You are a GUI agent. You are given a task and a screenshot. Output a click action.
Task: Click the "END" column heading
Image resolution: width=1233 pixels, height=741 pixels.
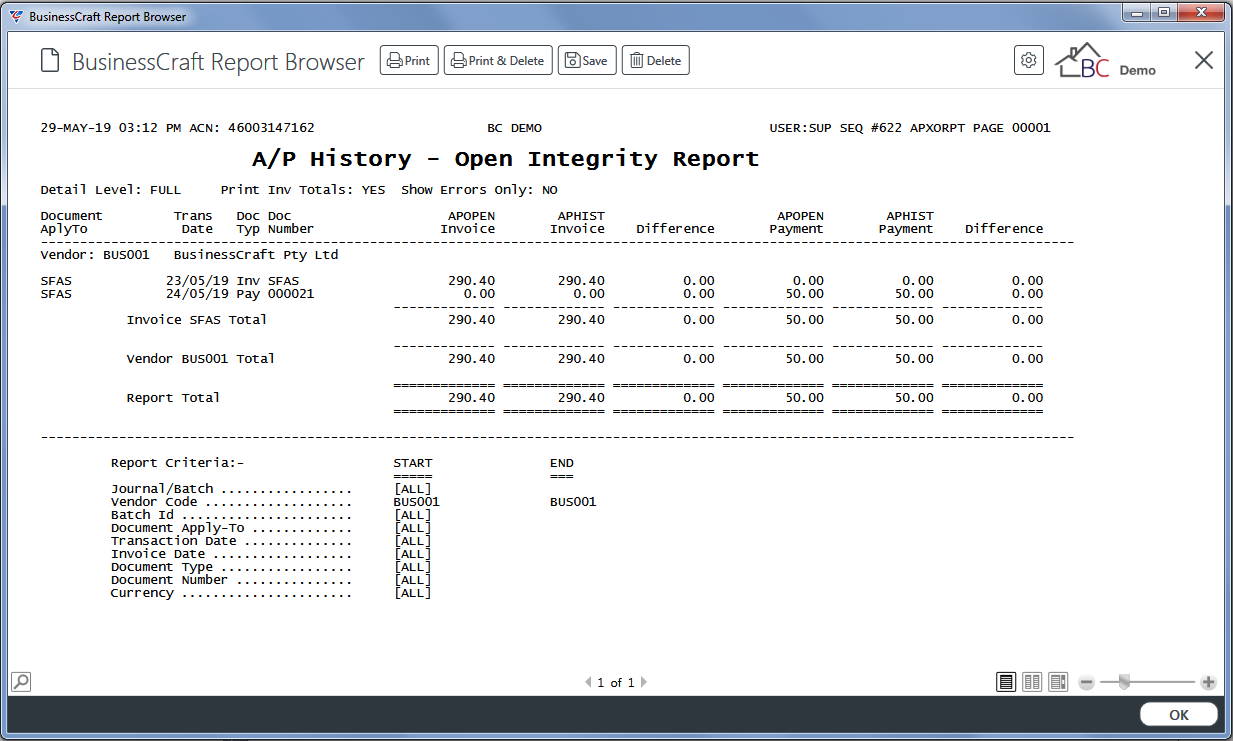click(x=562, y=464)
